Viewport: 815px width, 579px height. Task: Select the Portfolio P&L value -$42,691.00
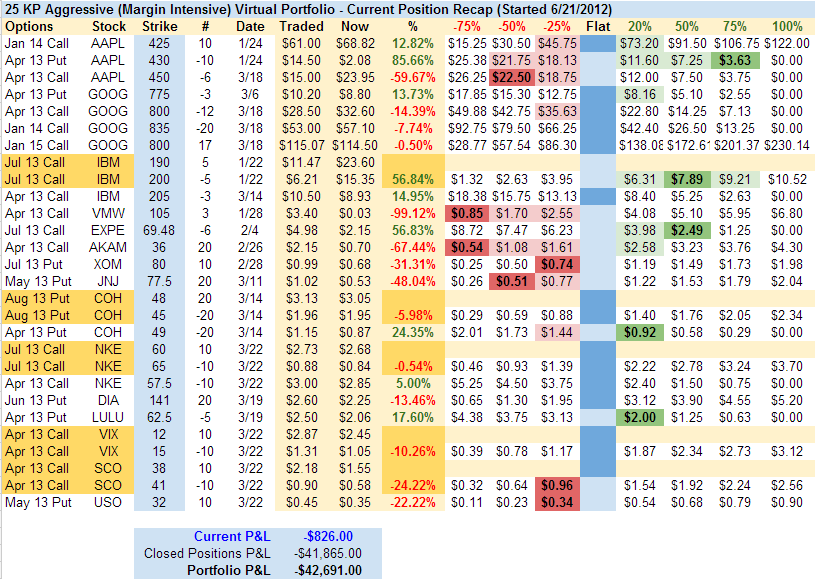click(325, 570)
